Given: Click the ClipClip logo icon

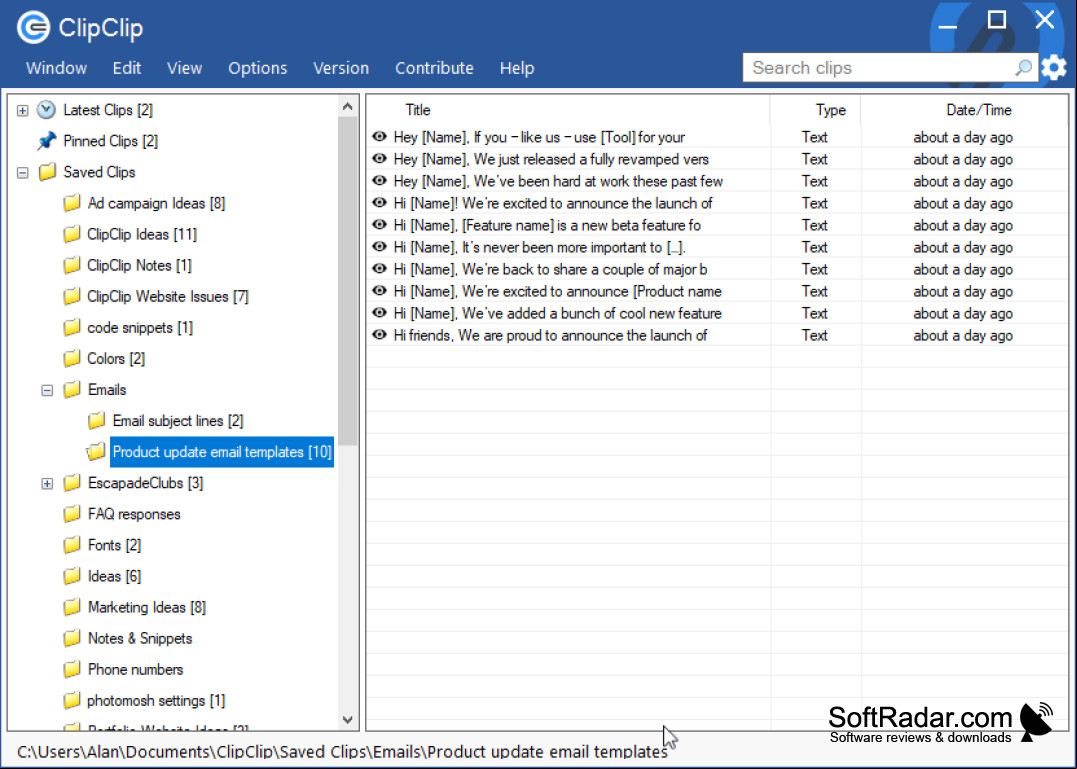Looking at the screenshot, I should pos(33,27).
